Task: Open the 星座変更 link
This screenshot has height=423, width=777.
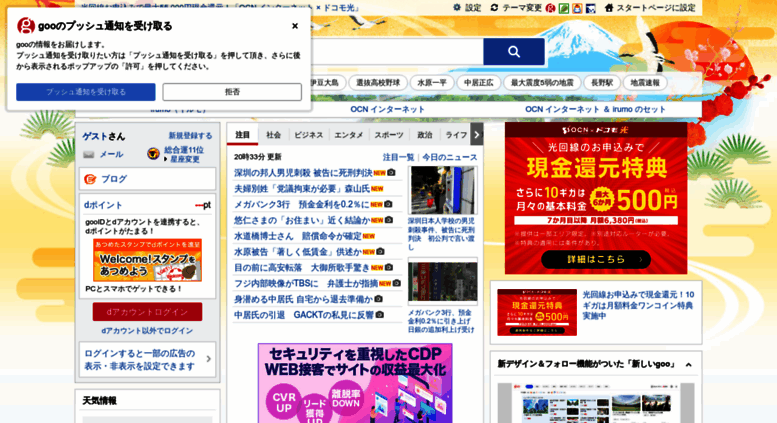Action: [185, 159]
